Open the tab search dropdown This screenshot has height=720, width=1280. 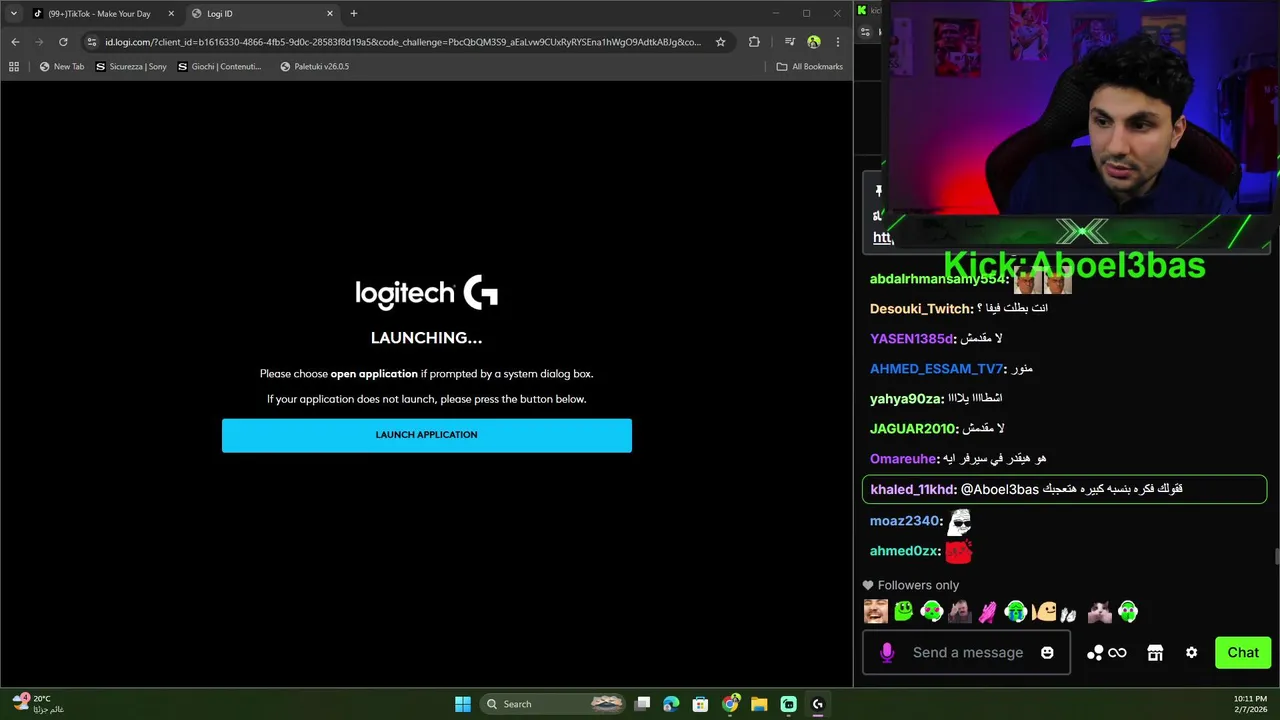(13, 14)
